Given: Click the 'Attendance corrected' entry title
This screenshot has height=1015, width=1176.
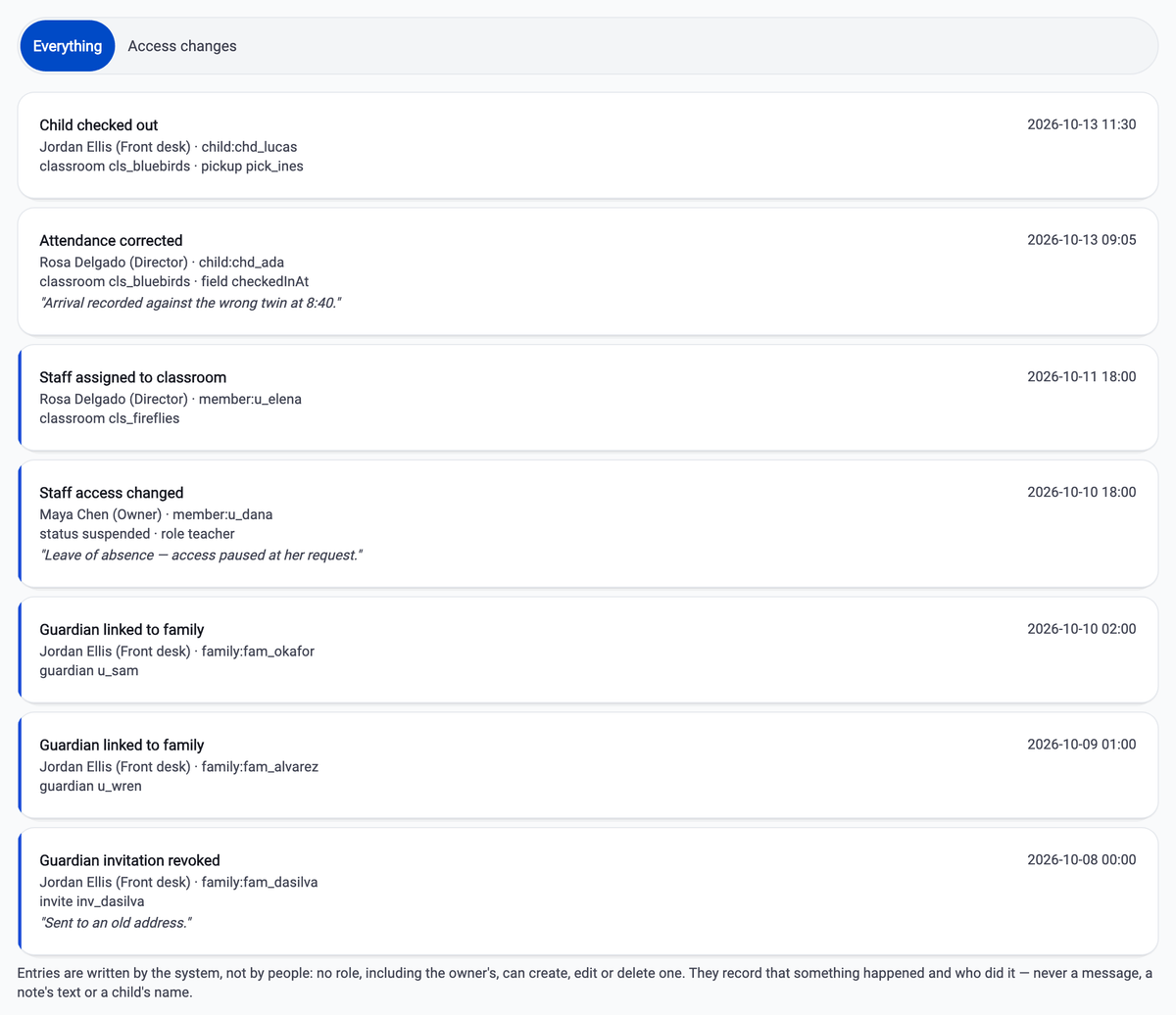Looking at the screenshot, I should point(111,241).
